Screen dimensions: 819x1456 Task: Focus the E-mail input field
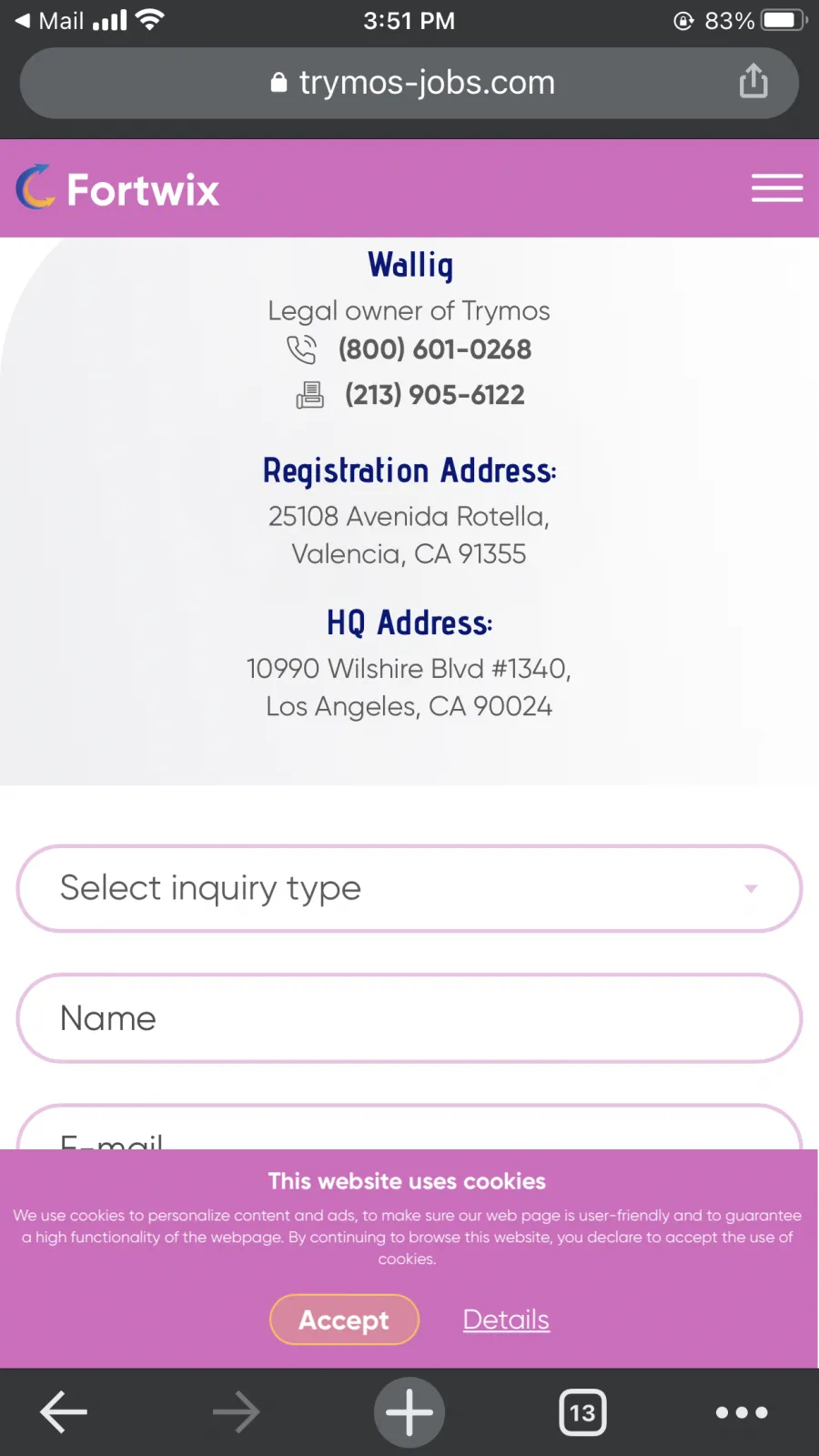click(409, 1127)
